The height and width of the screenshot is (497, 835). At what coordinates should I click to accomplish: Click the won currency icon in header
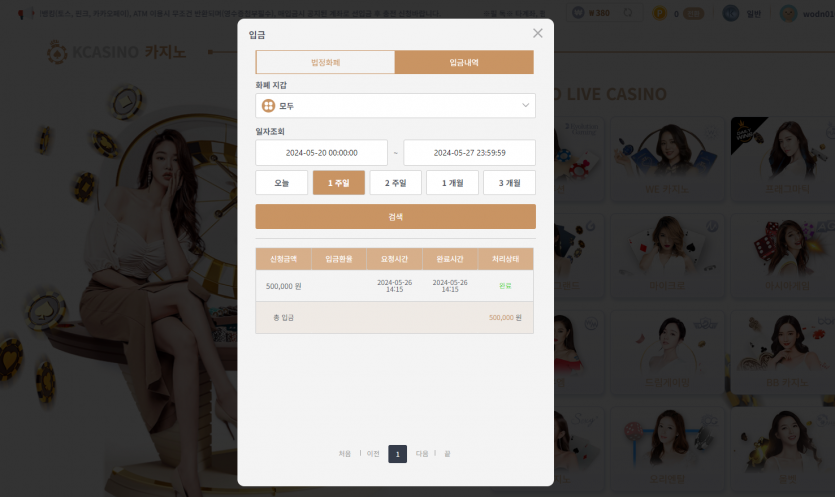pos(578,13)
